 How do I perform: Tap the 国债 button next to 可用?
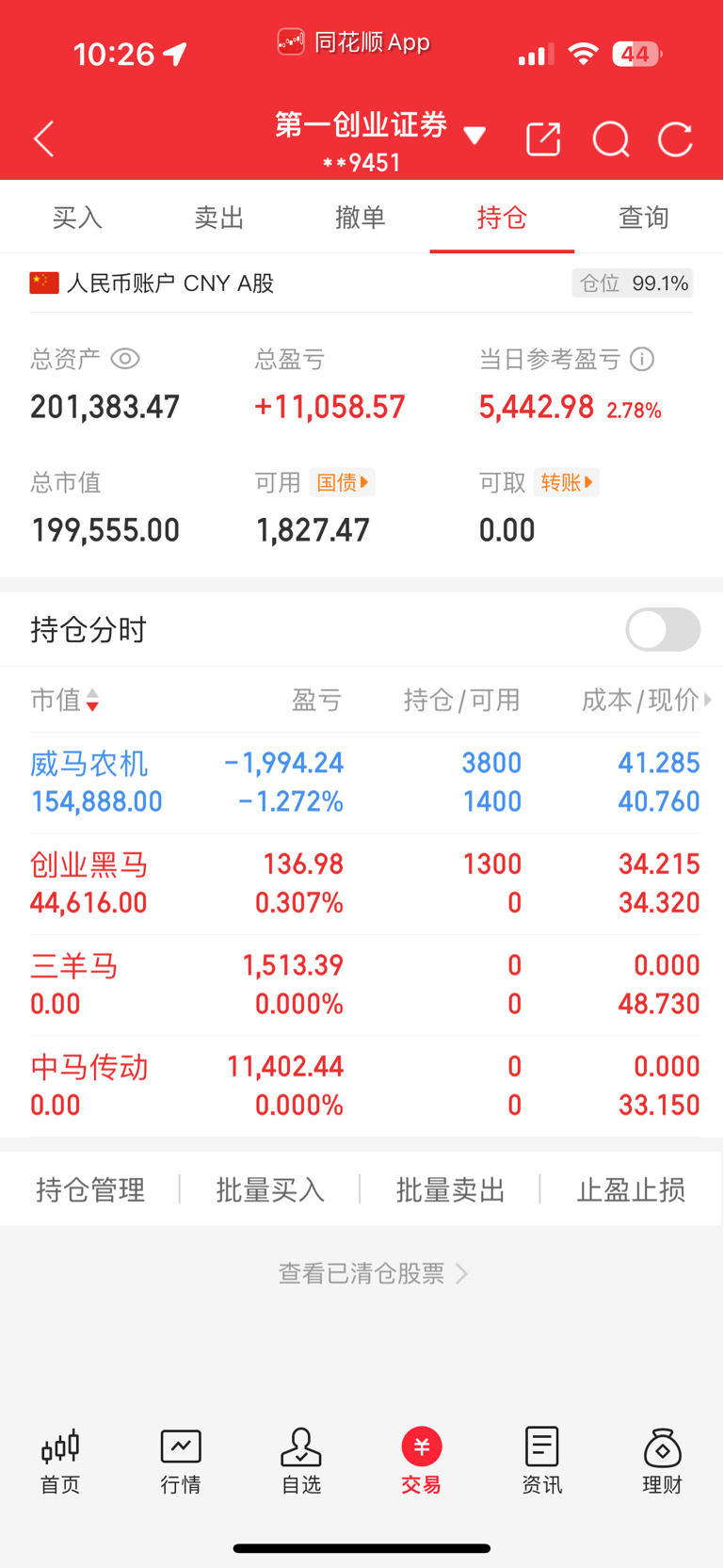(x=342, y=482)
